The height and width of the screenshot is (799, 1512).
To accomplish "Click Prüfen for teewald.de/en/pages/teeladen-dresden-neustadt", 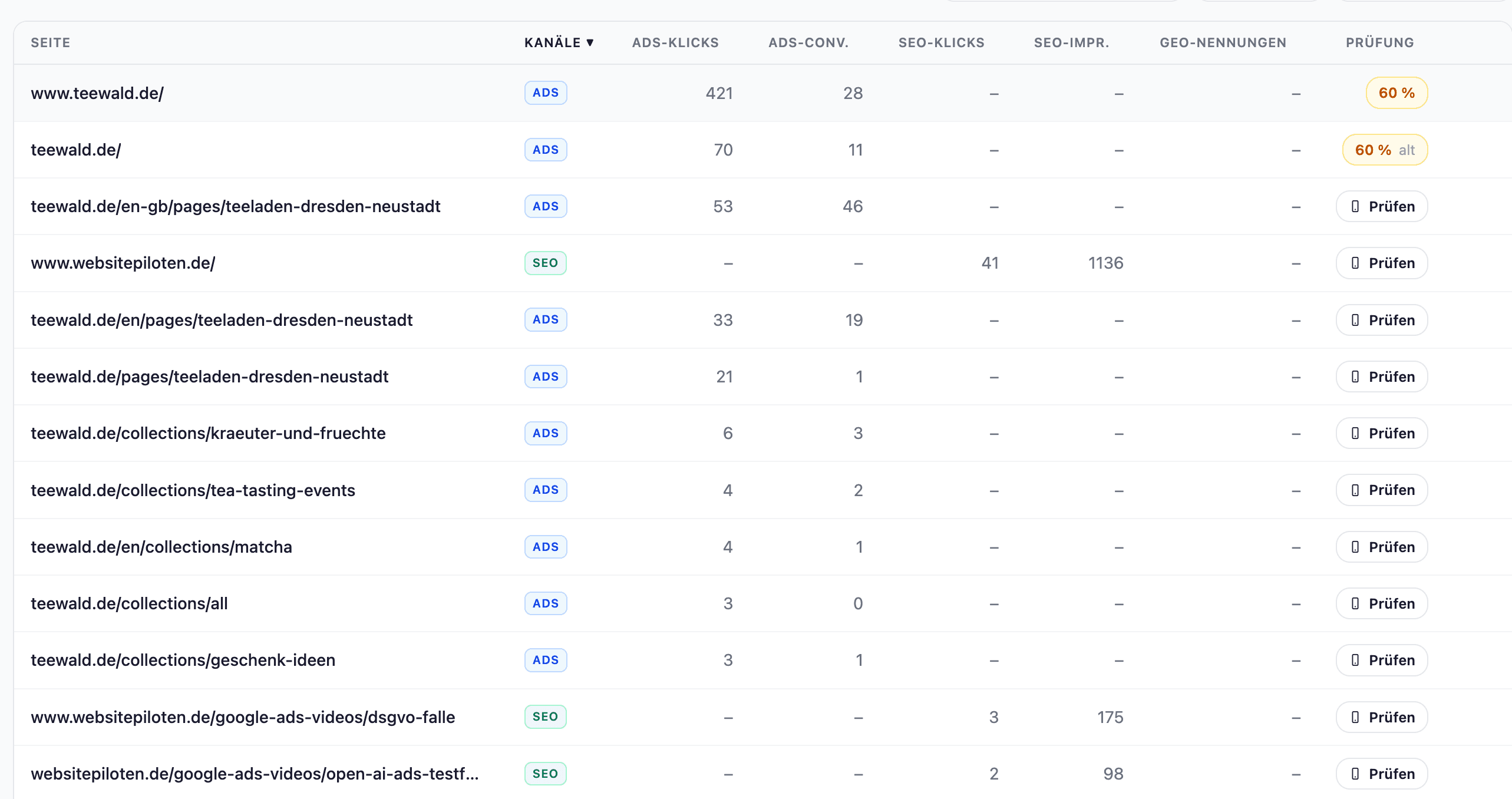I will pos(1382,320).
